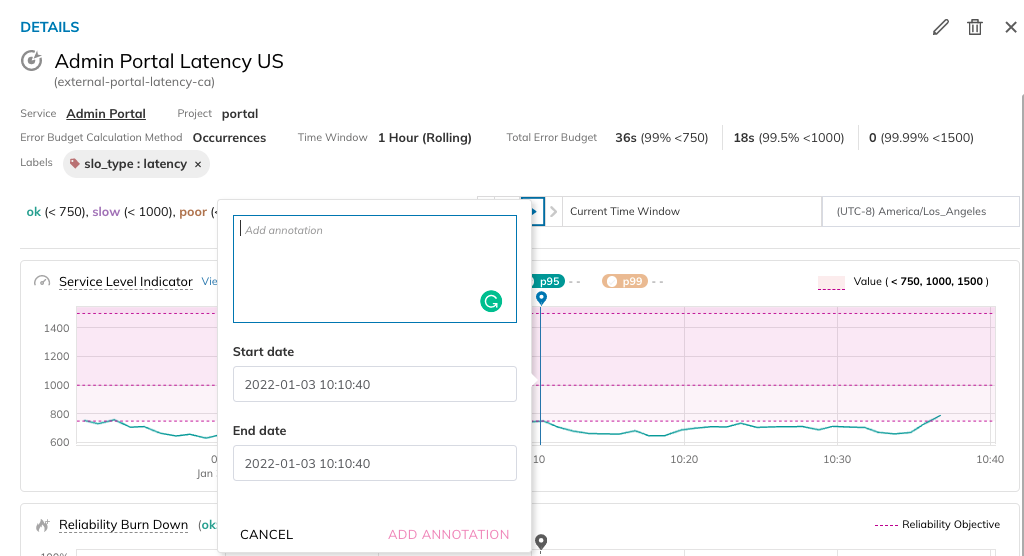Click the Add Annotation button
The image size is (1024, 556).
(449, 534)
